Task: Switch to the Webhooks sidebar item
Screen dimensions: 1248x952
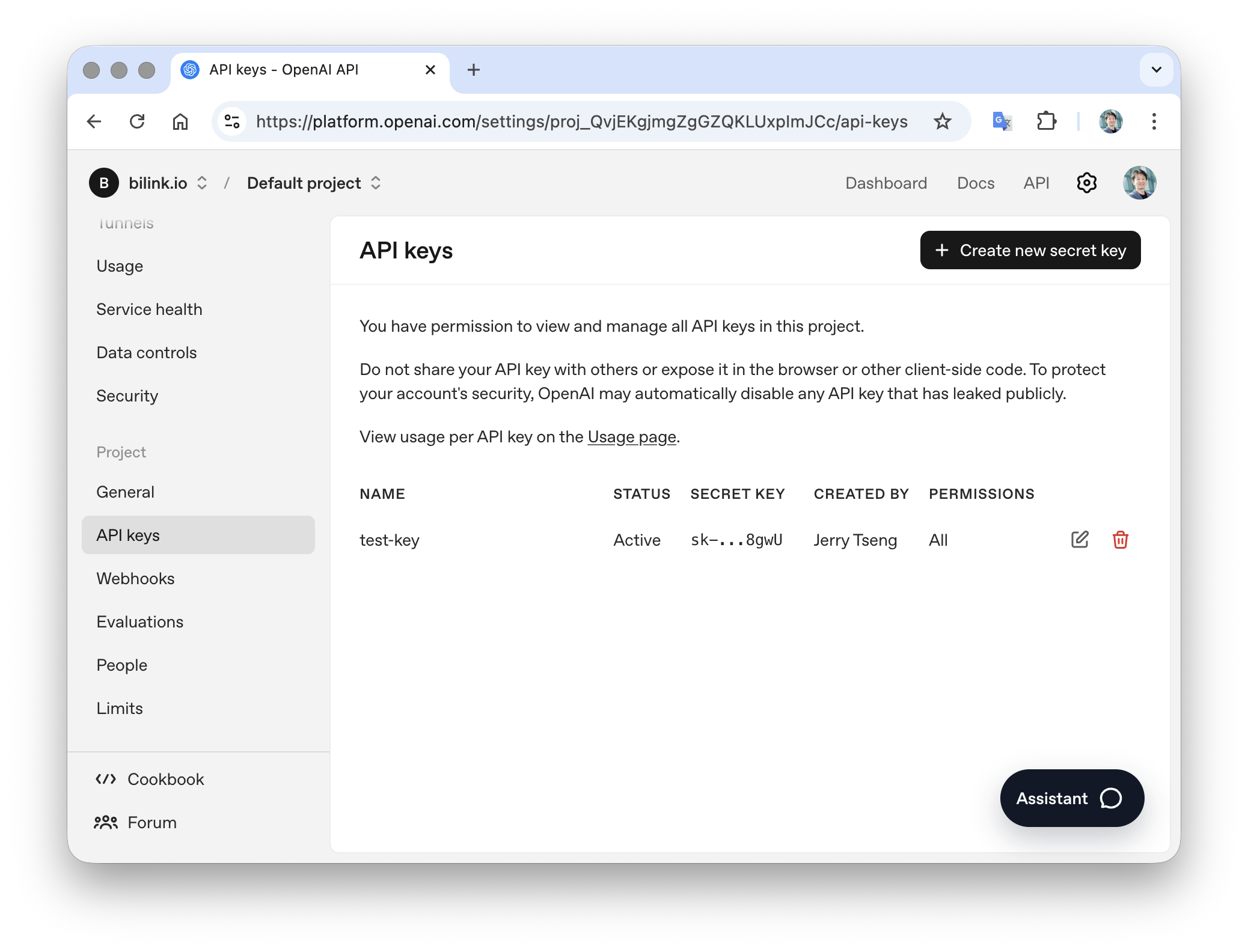Action: [x=136, y=578]
